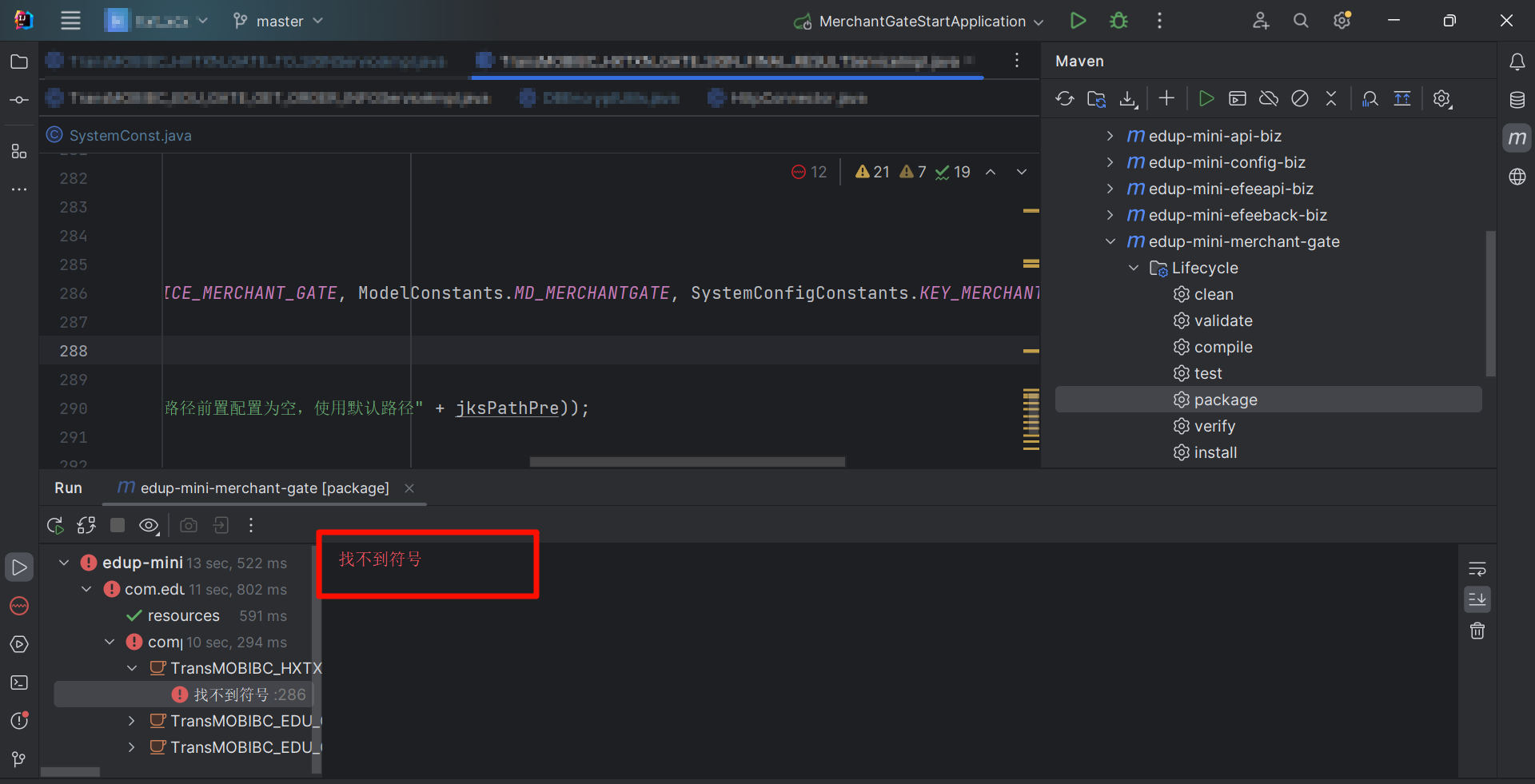The height and width of the screenshot is (784, 1535).
Task: Open run toolbar more options ellipsis
Action: tap(251, 525)
